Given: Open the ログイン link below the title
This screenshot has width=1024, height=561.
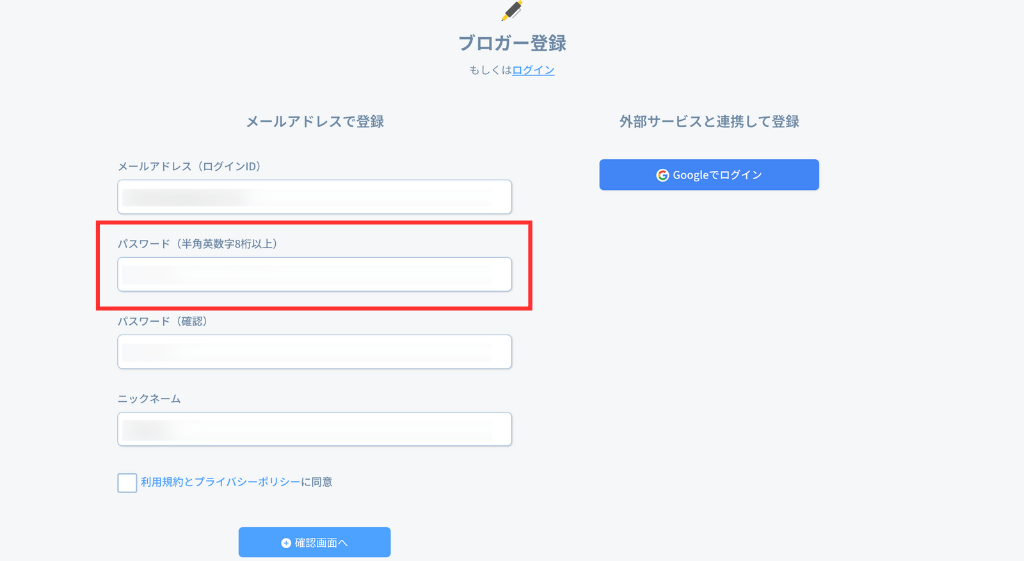Looking at the screenshot, I should click(533, 70).
